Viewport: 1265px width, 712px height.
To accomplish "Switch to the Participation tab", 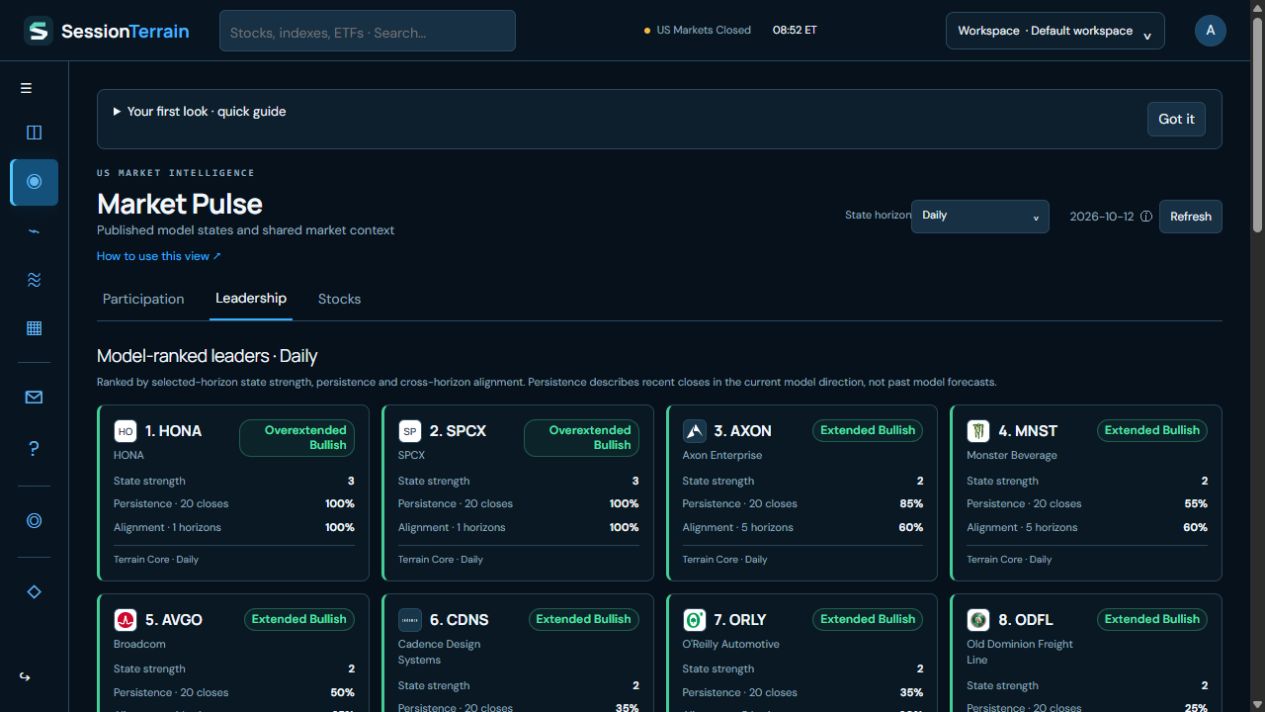I will tap(143, 299).
